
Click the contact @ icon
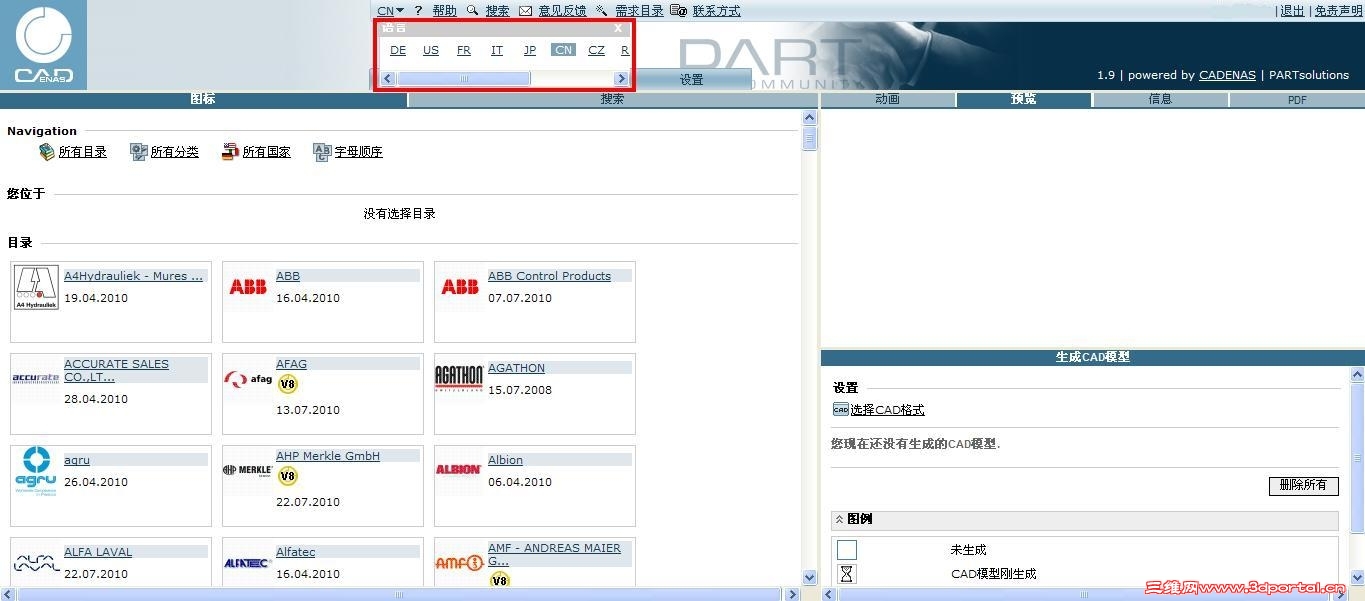click(678, 11)
